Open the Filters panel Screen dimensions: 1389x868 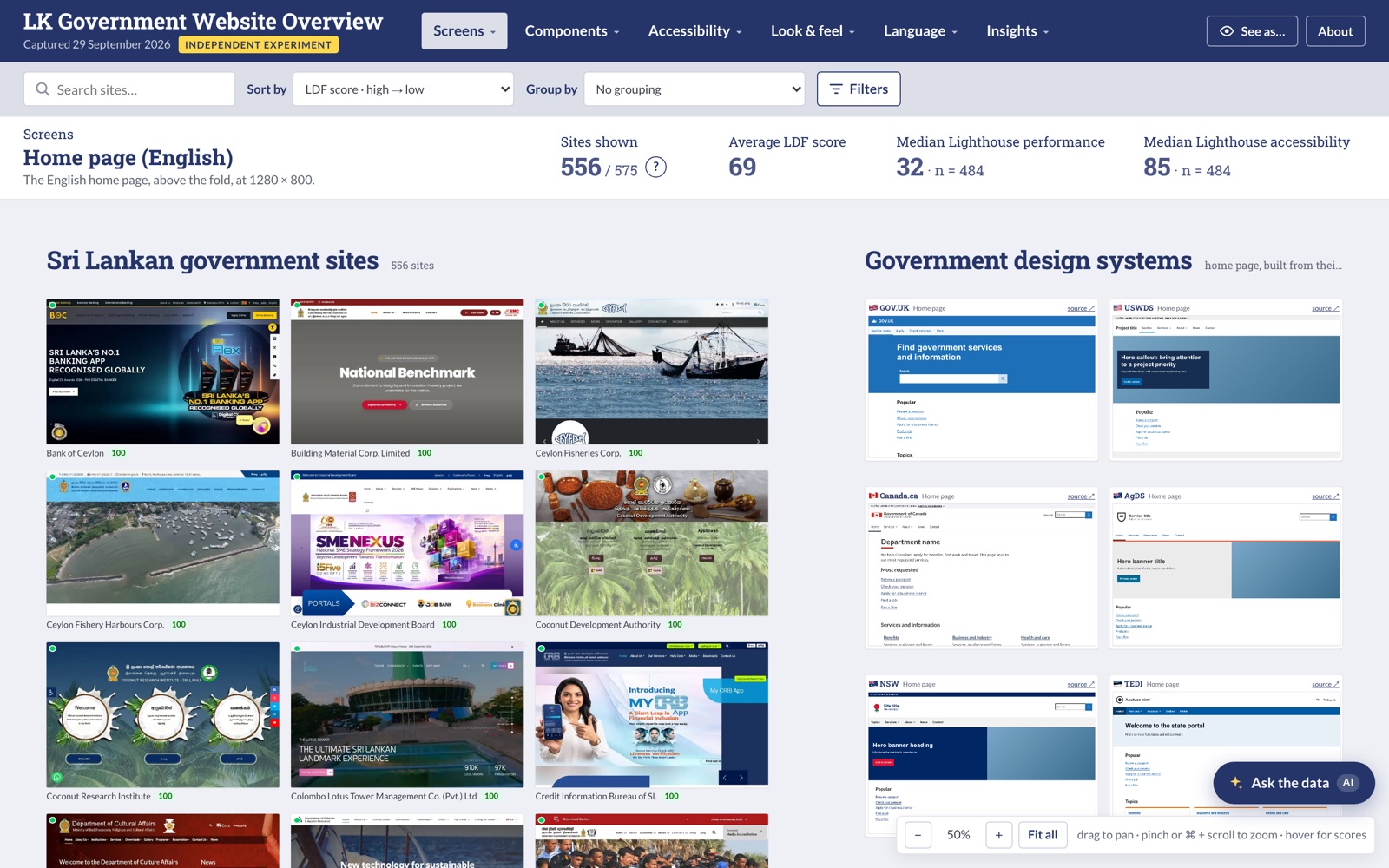tap(859, 89)
